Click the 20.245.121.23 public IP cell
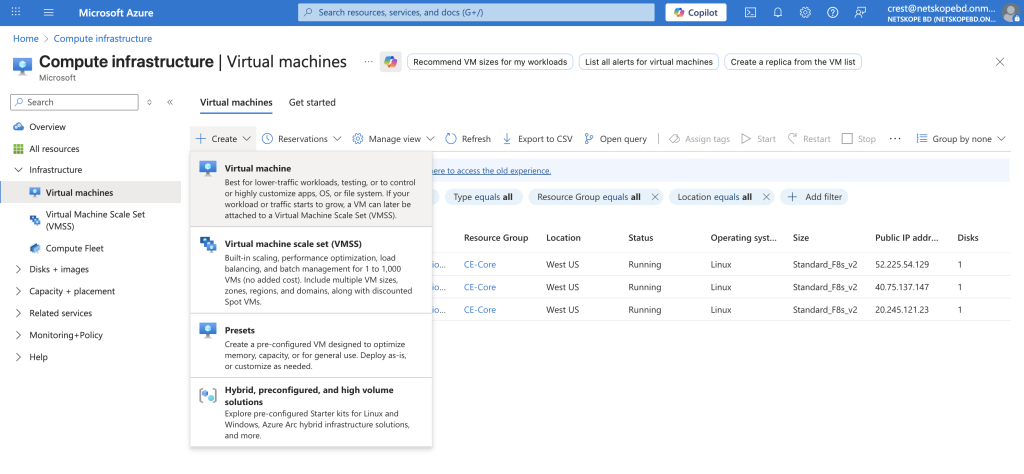The width and height of the screenshot is (1024, 474). pyautogui.click(x=902, y=309)
